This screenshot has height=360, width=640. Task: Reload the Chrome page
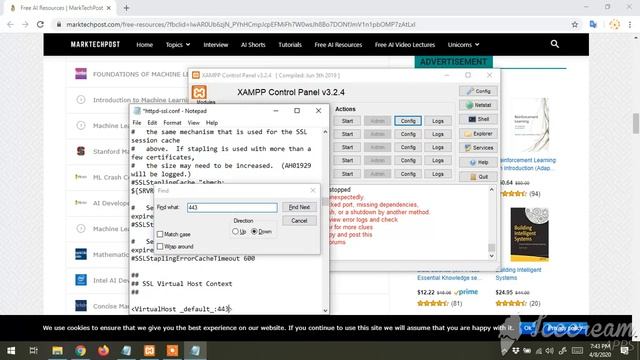[40, 24]
